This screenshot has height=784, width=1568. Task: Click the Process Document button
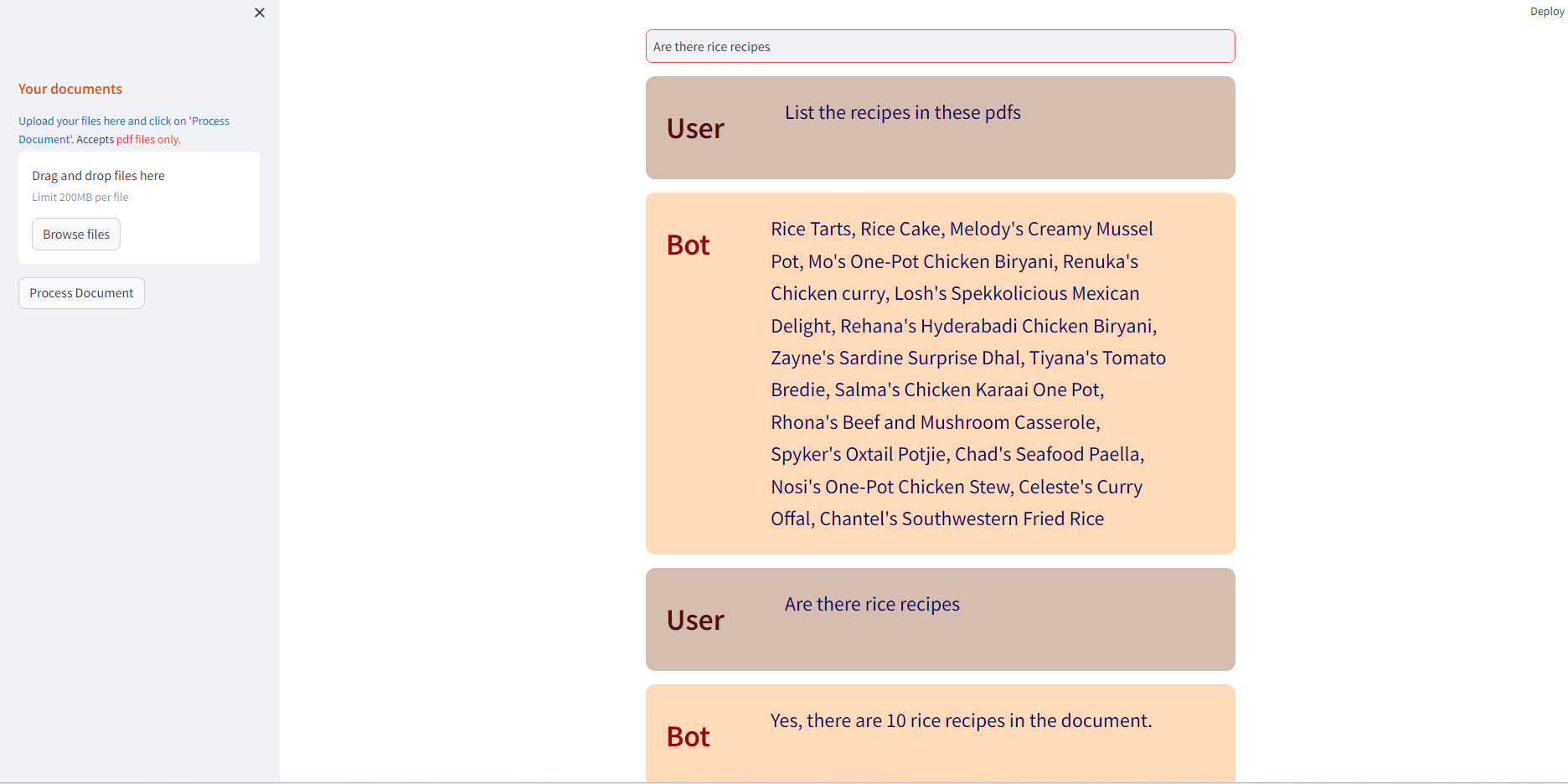[80, 292]
